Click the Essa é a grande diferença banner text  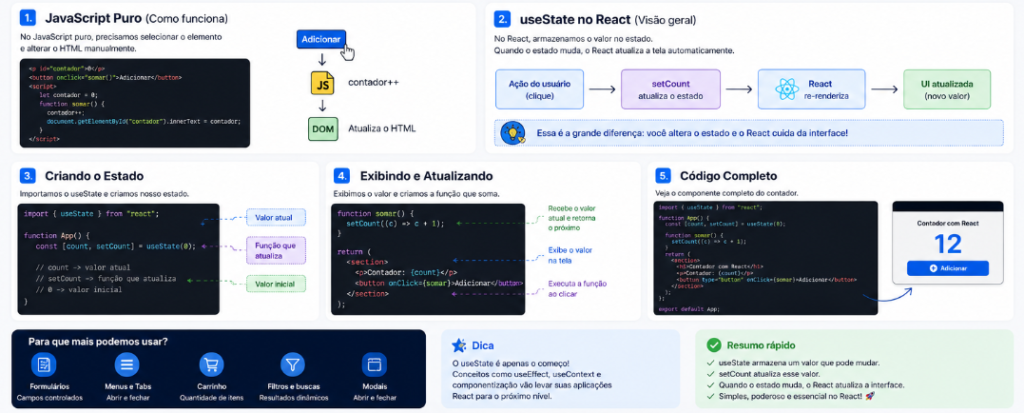point(692,133)
